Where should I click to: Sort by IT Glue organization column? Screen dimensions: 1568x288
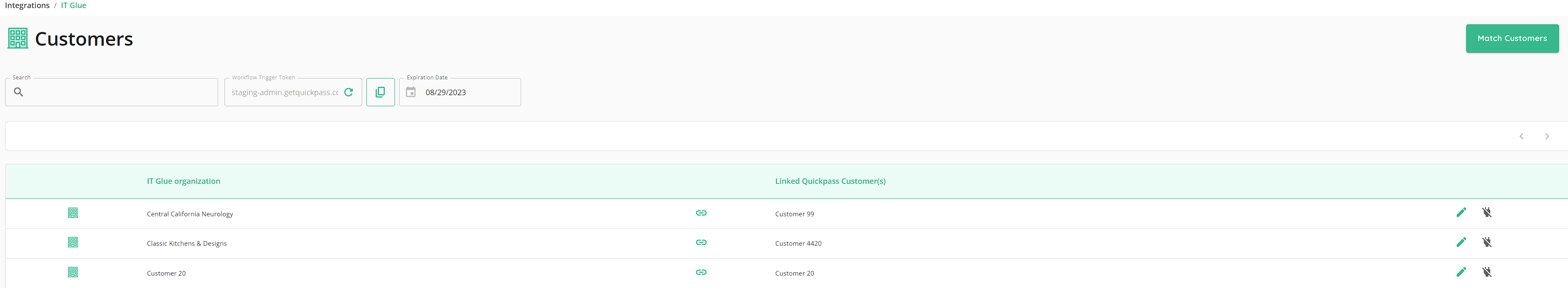click(183, 181)
